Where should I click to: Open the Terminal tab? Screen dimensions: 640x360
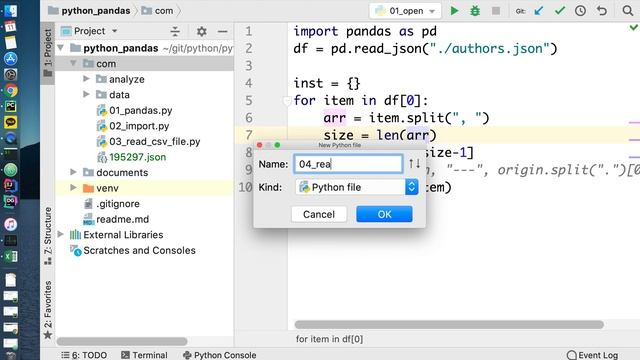144,355
